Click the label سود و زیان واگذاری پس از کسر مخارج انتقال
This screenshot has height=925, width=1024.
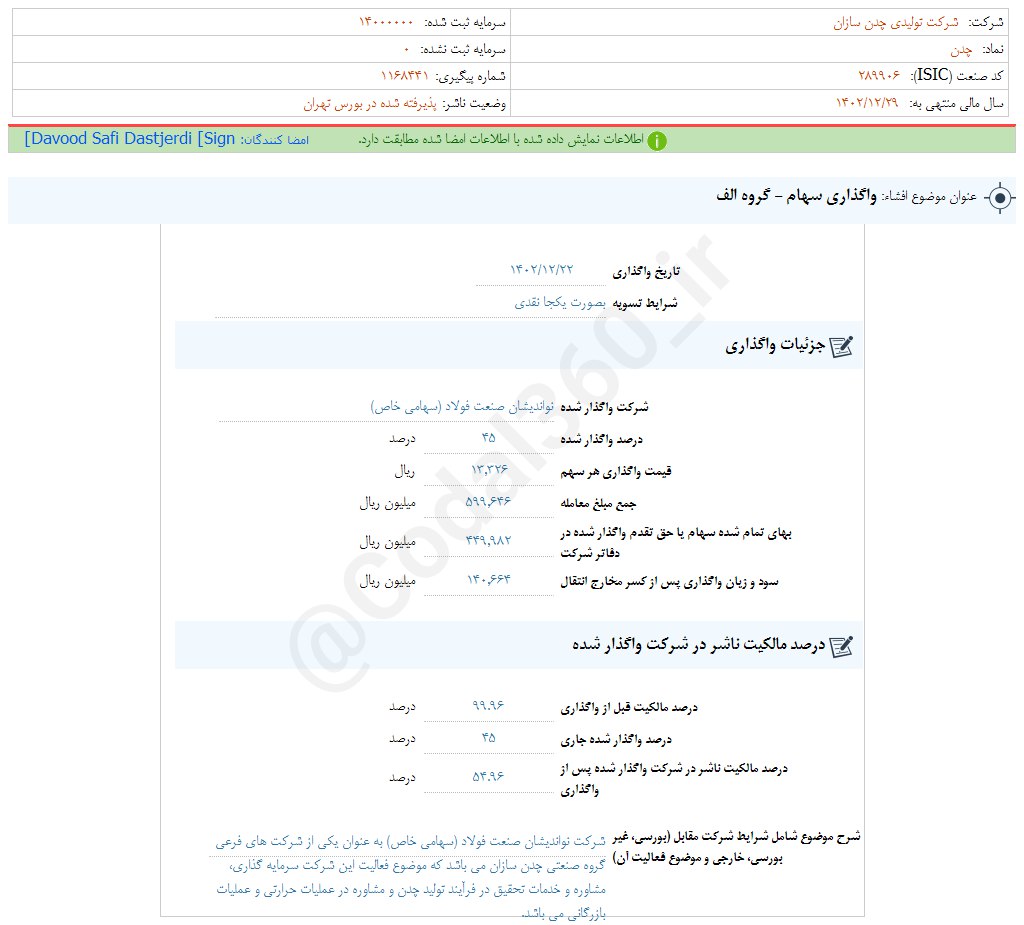669,581
